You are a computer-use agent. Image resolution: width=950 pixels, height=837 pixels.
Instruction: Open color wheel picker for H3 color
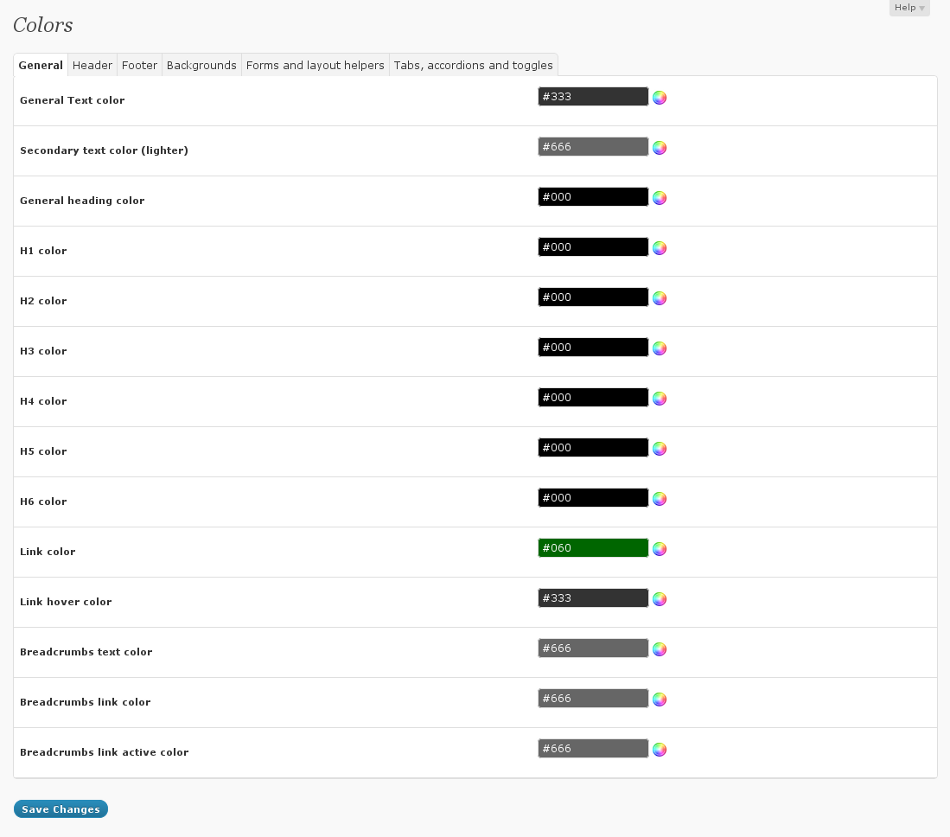tap(659, 348)
